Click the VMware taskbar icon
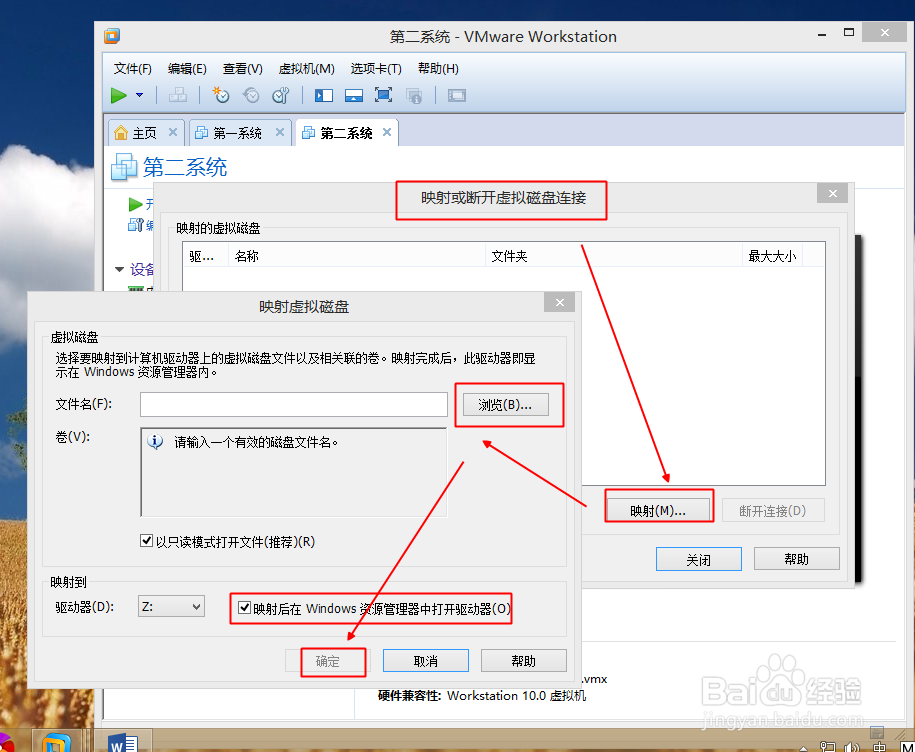This screenshot has width=915, height=752. tap(57, 742)
